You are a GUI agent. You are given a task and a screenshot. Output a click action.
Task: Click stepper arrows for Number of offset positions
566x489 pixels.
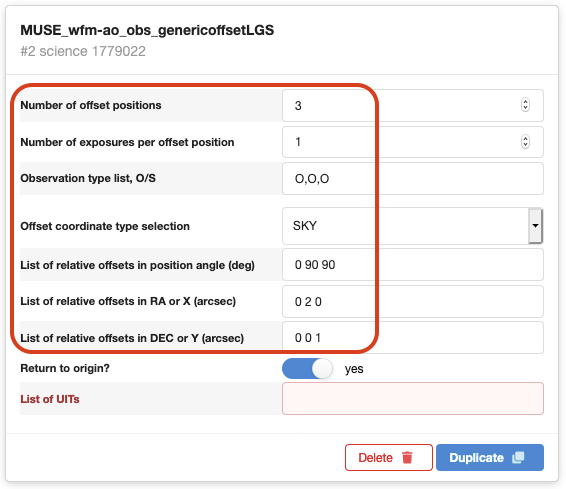(525, 105)
